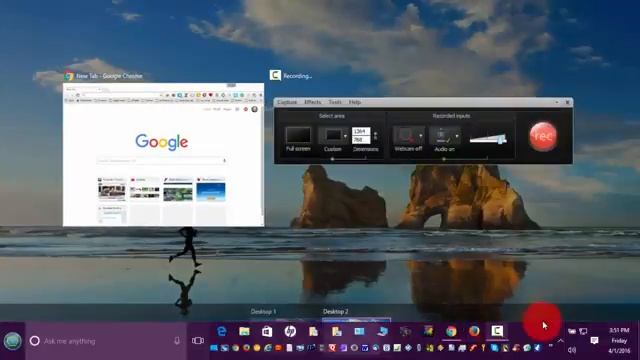Image resolution: width=640 pixels, height=360 pixels.
Task: Click the Google search box in Chrome
Action: (161, 161)
